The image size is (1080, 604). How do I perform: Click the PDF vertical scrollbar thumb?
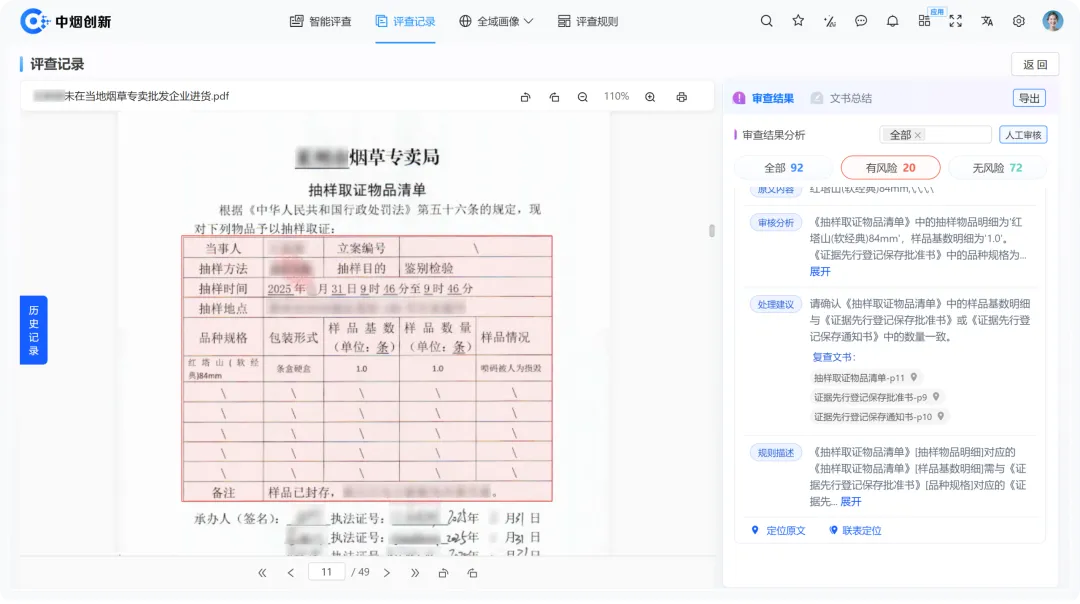[x=712, y=231]
